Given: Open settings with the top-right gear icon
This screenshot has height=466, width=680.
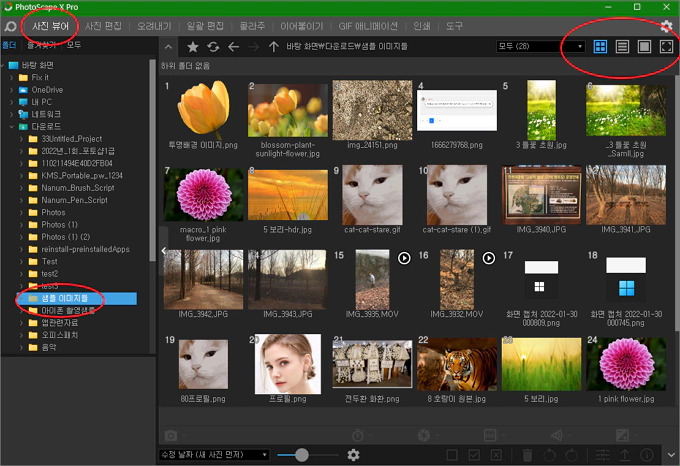Looking at the screenshot, I should pyautogui.click(x=666, y=26).
